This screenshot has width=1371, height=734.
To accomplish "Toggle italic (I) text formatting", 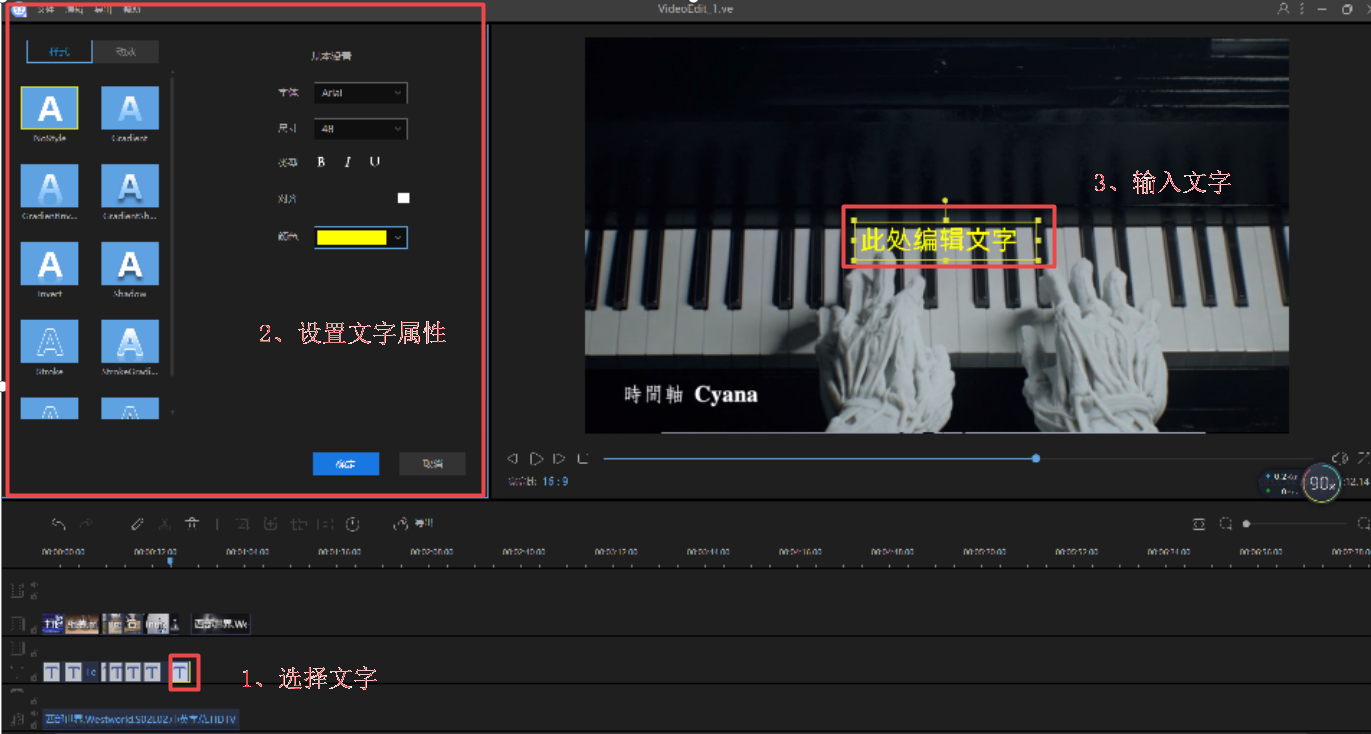I will point(347,162).
